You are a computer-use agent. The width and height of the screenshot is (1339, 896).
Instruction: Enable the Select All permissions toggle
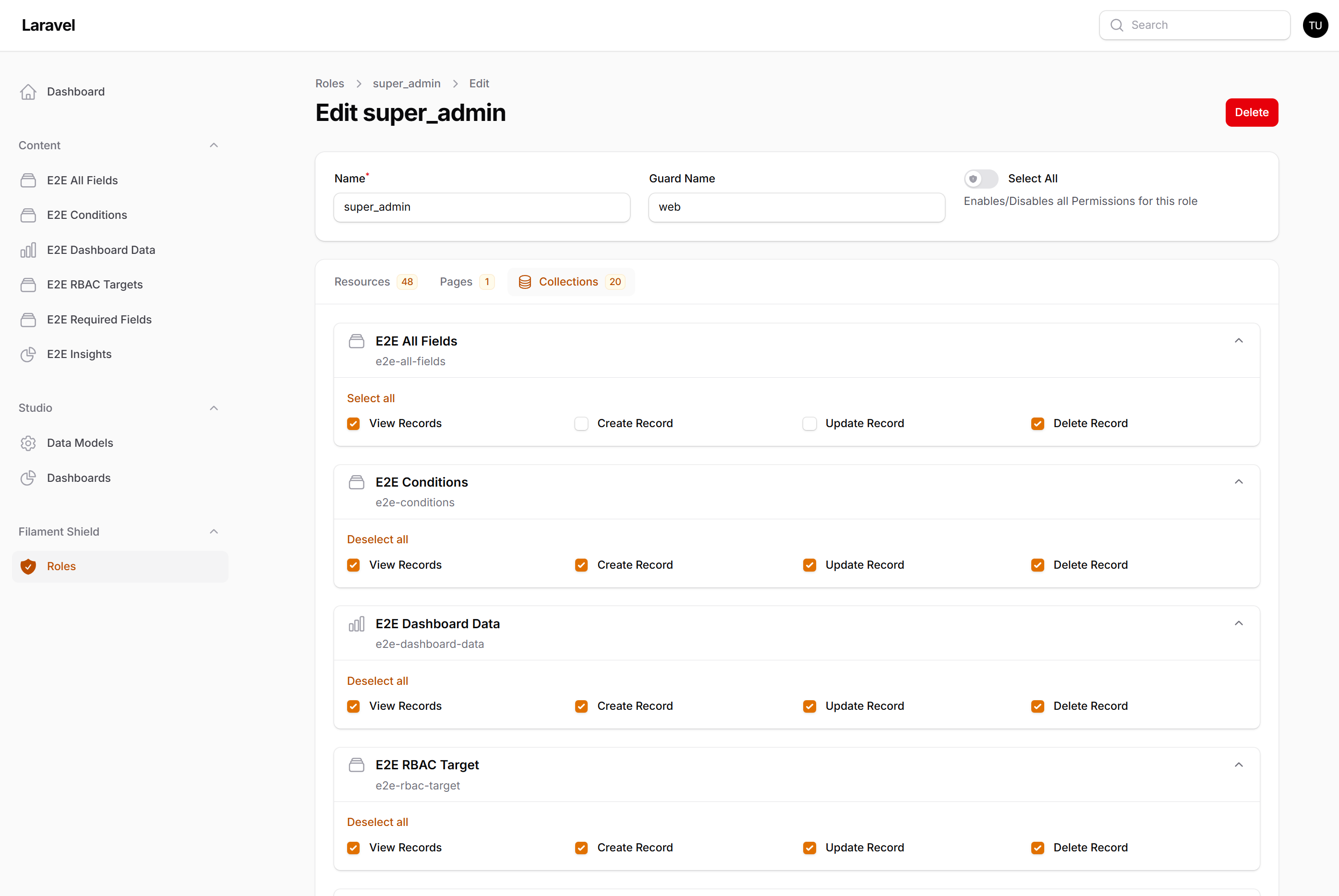tap(981, 179)
